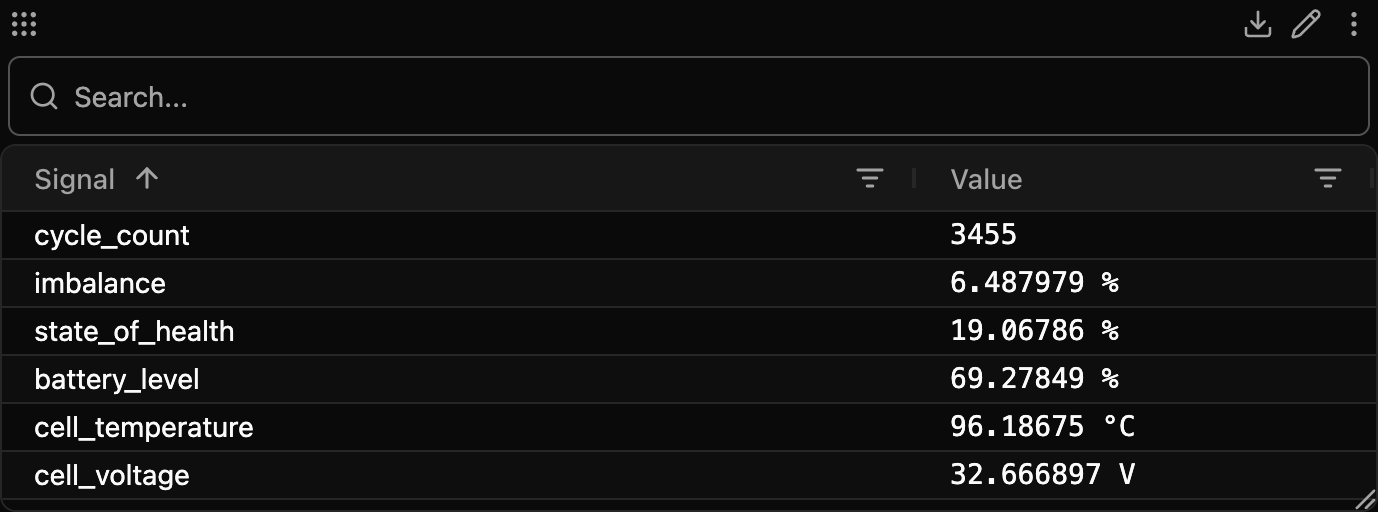1378x512 pixels.
Task: Select the imbalance signal row
Action: pyautogui.click(x=688, y=283)
